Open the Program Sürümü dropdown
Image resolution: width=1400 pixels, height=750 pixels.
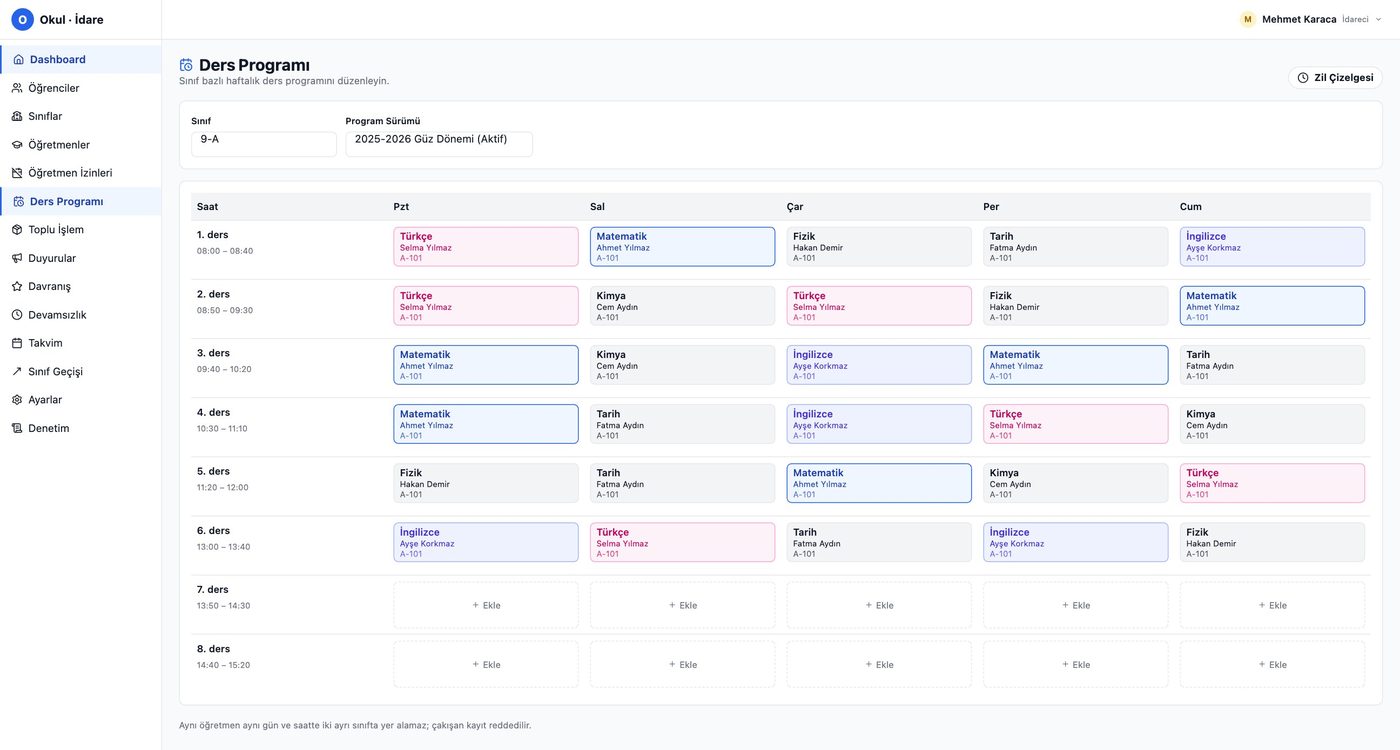tap(439, 144)
